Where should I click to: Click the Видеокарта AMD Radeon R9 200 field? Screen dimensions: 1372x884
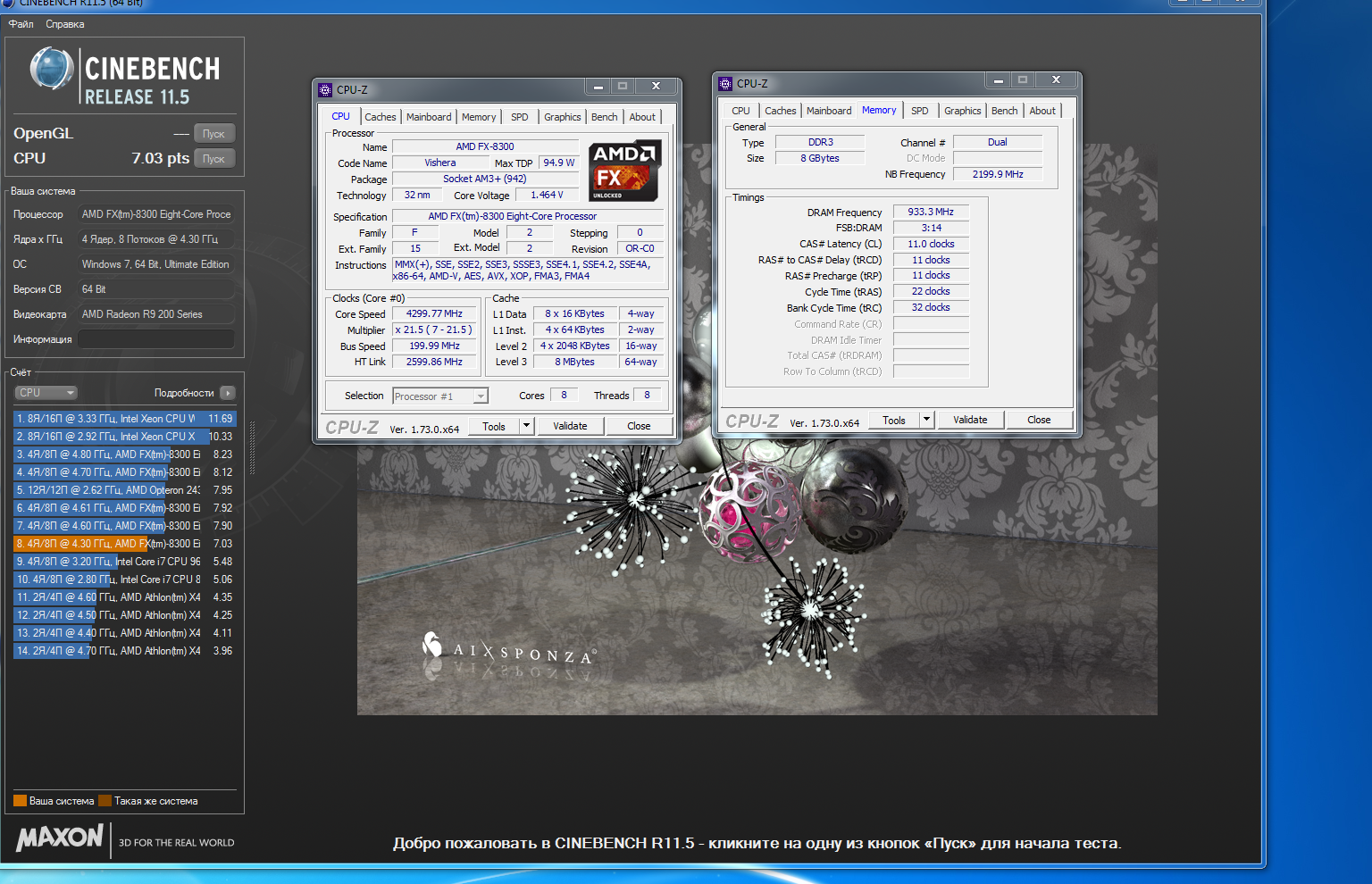[x=155, y=314]
